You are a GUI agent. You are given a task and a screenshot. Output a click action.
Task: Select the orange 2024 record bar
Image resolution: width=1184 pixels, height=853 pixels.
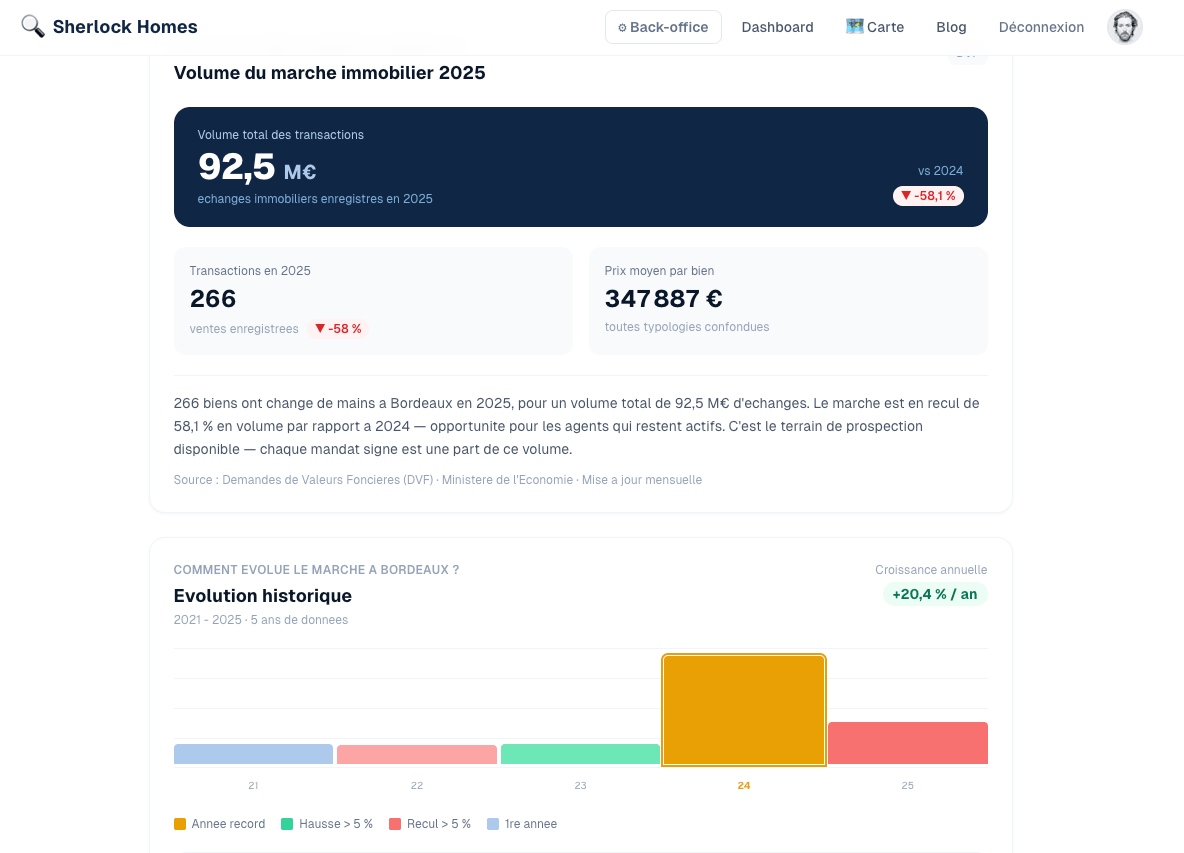744,710
